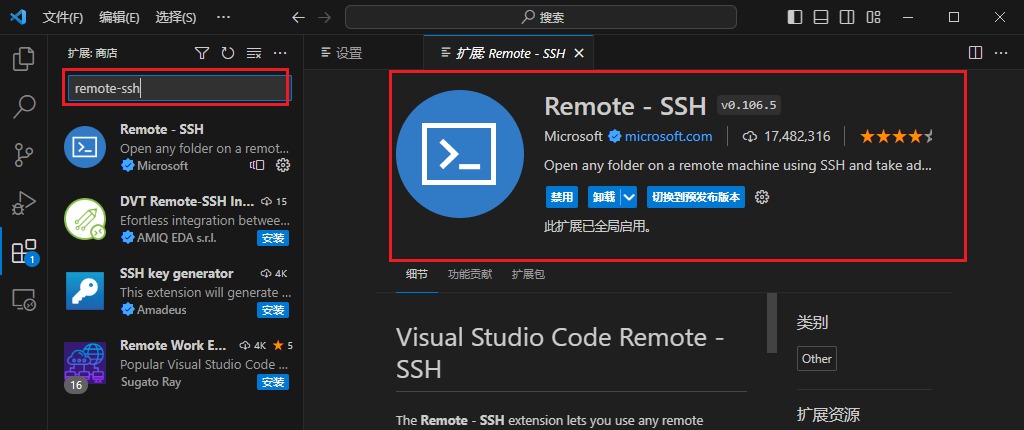
Task: Switch to the 设置 tab
Action: click(x=342, y=53)
